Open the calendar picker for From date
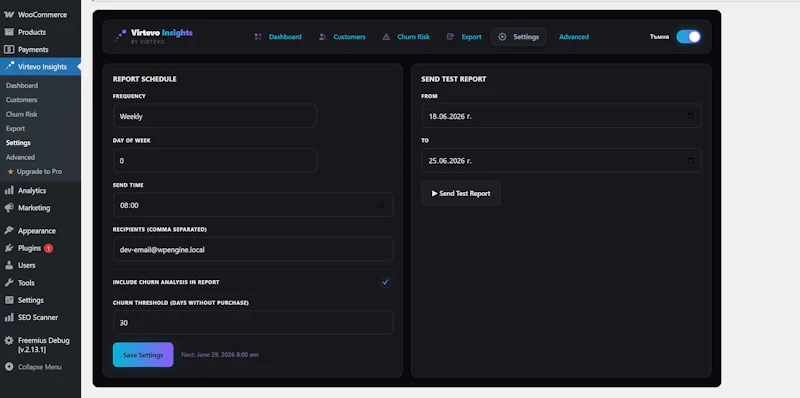 click(x=690, y=116)
